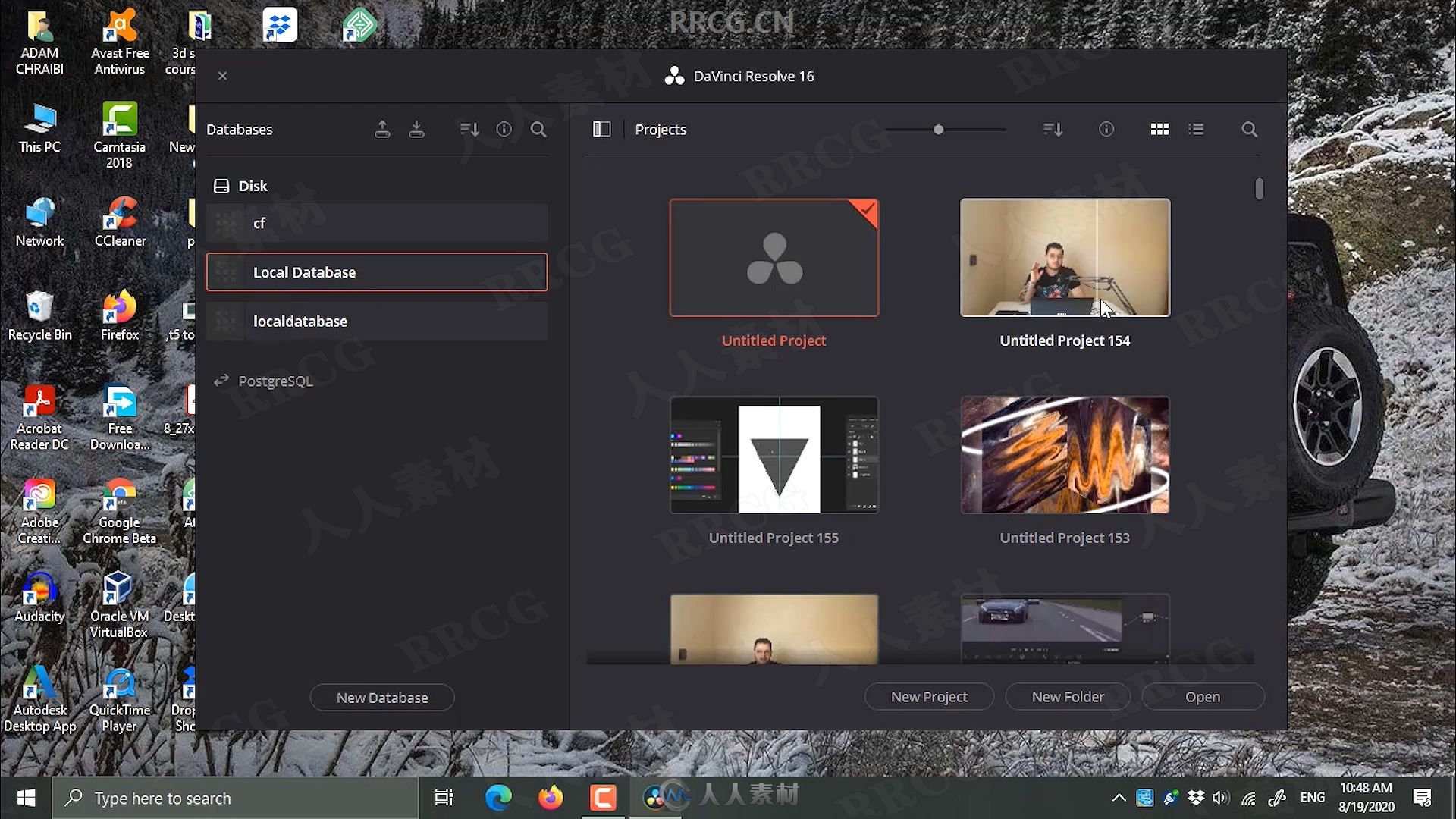1456x819 pixels.
Task: Open Google Chrome Beta desktop shortcut
Action: 119,512
